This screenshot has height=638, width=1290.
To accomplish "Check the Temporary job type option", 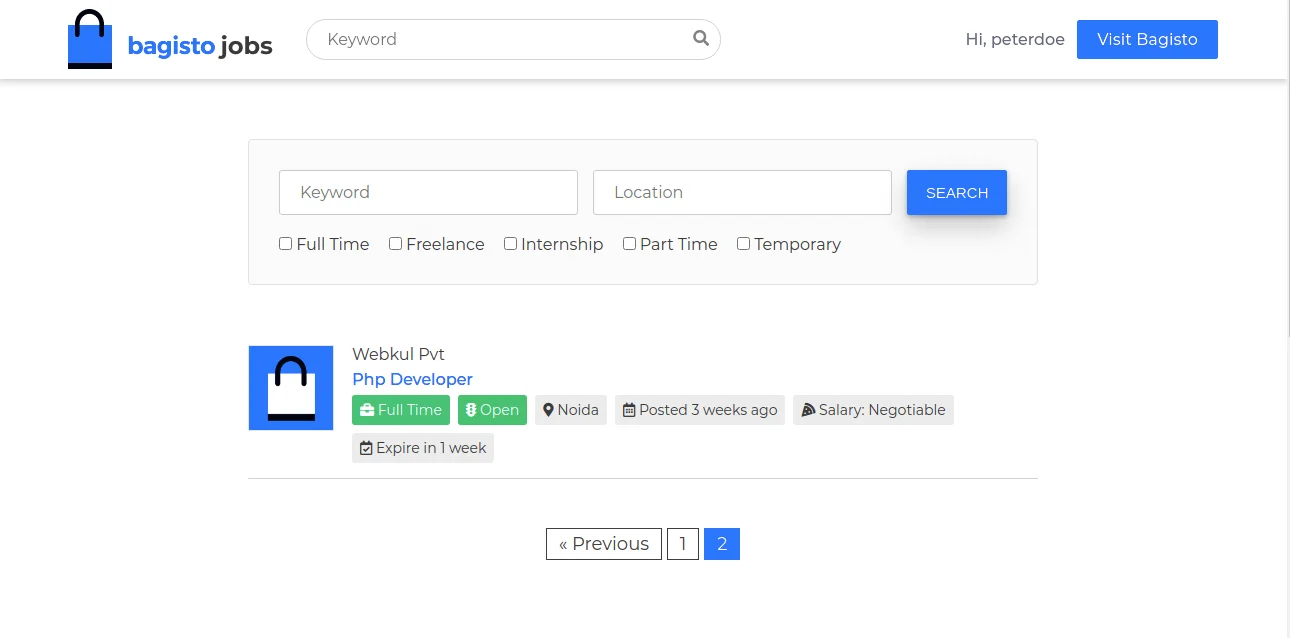I will pyautogui.click(x=743, y=243).
